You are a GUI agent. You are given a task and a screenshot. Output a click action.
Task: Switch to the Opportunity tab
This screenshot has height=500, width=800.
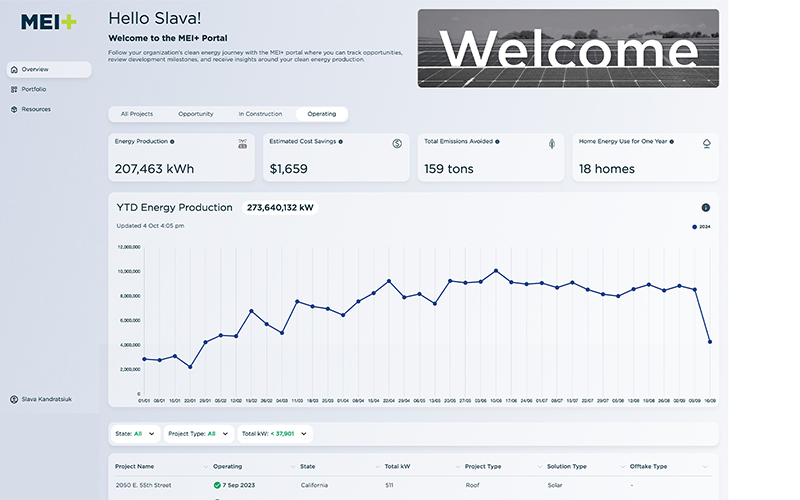(x=196, y=114)
